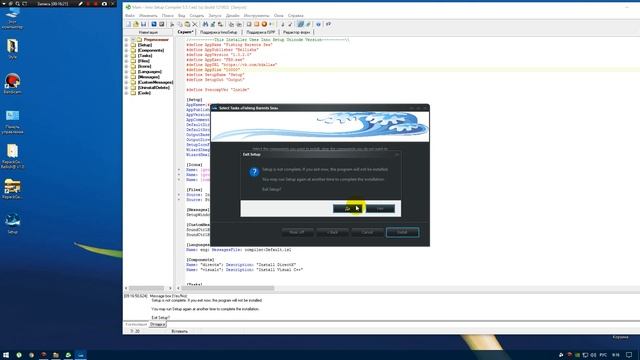This screenshot has width=640, height=360.
Task: Expand the [Setup] tree node
Action: [127, 45]
